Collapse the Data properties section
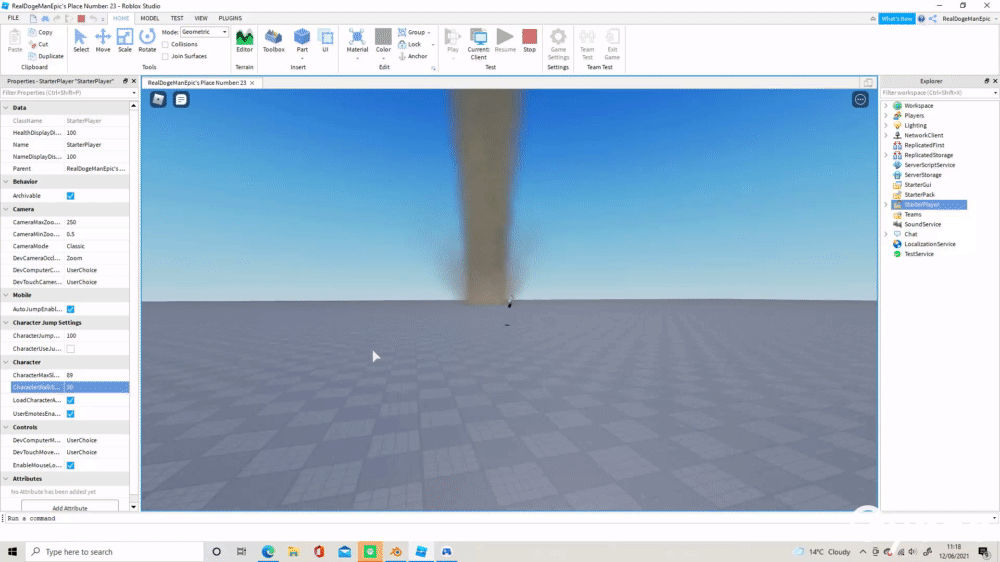This screenshot has height=562, width=1000. [6, 108]
